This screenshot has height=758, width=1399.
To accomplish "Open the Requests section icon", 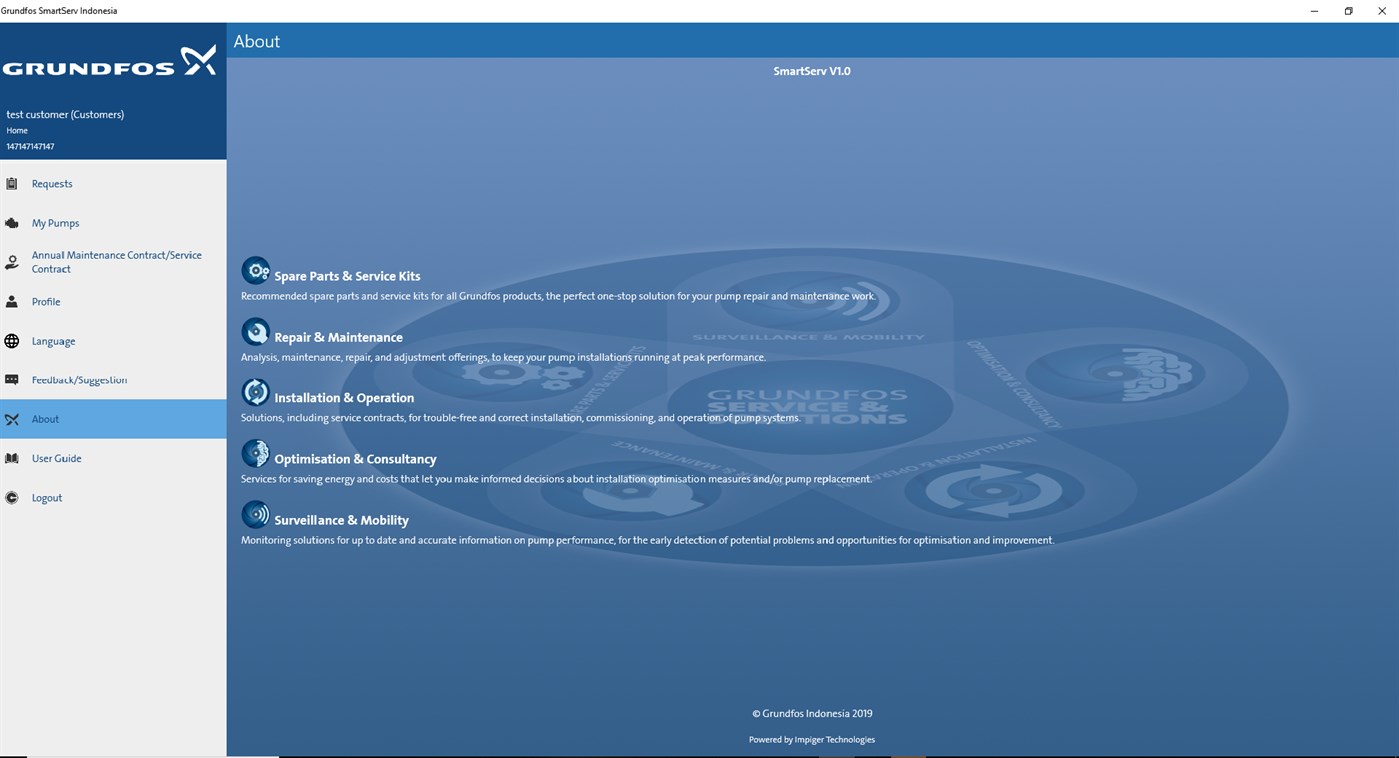I will click(x=11, y=183).
